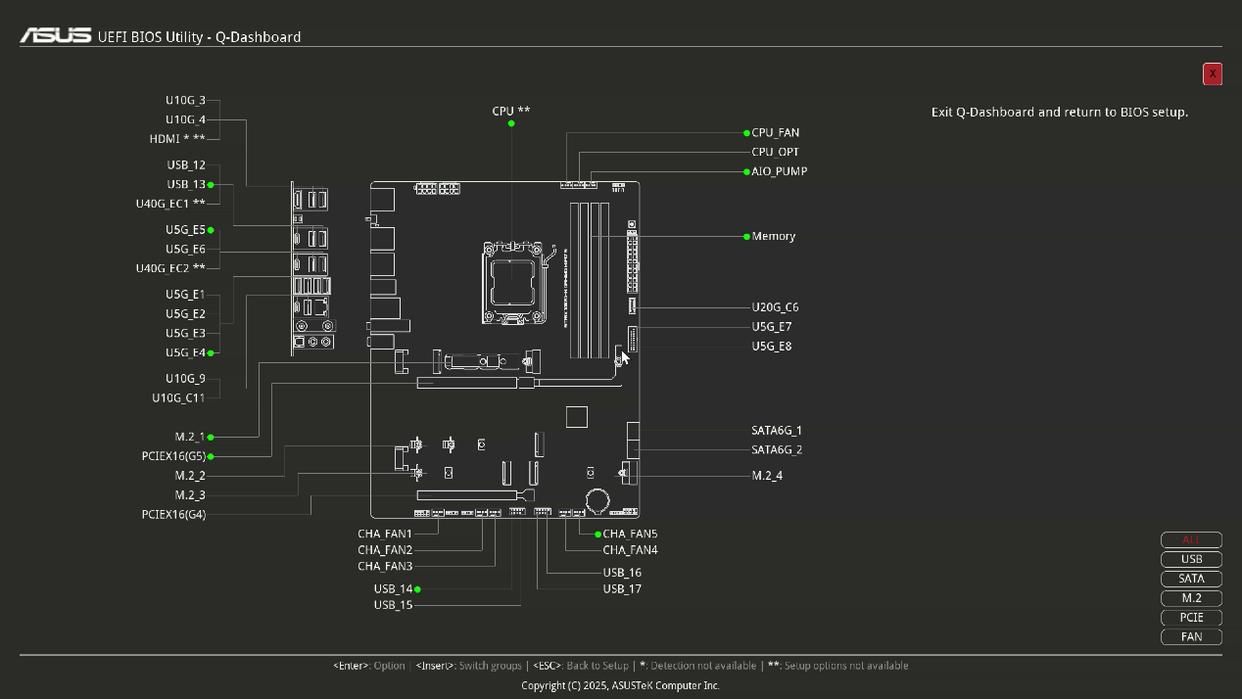Open the CHA_FAN5 header option

(x=630, y=534)
